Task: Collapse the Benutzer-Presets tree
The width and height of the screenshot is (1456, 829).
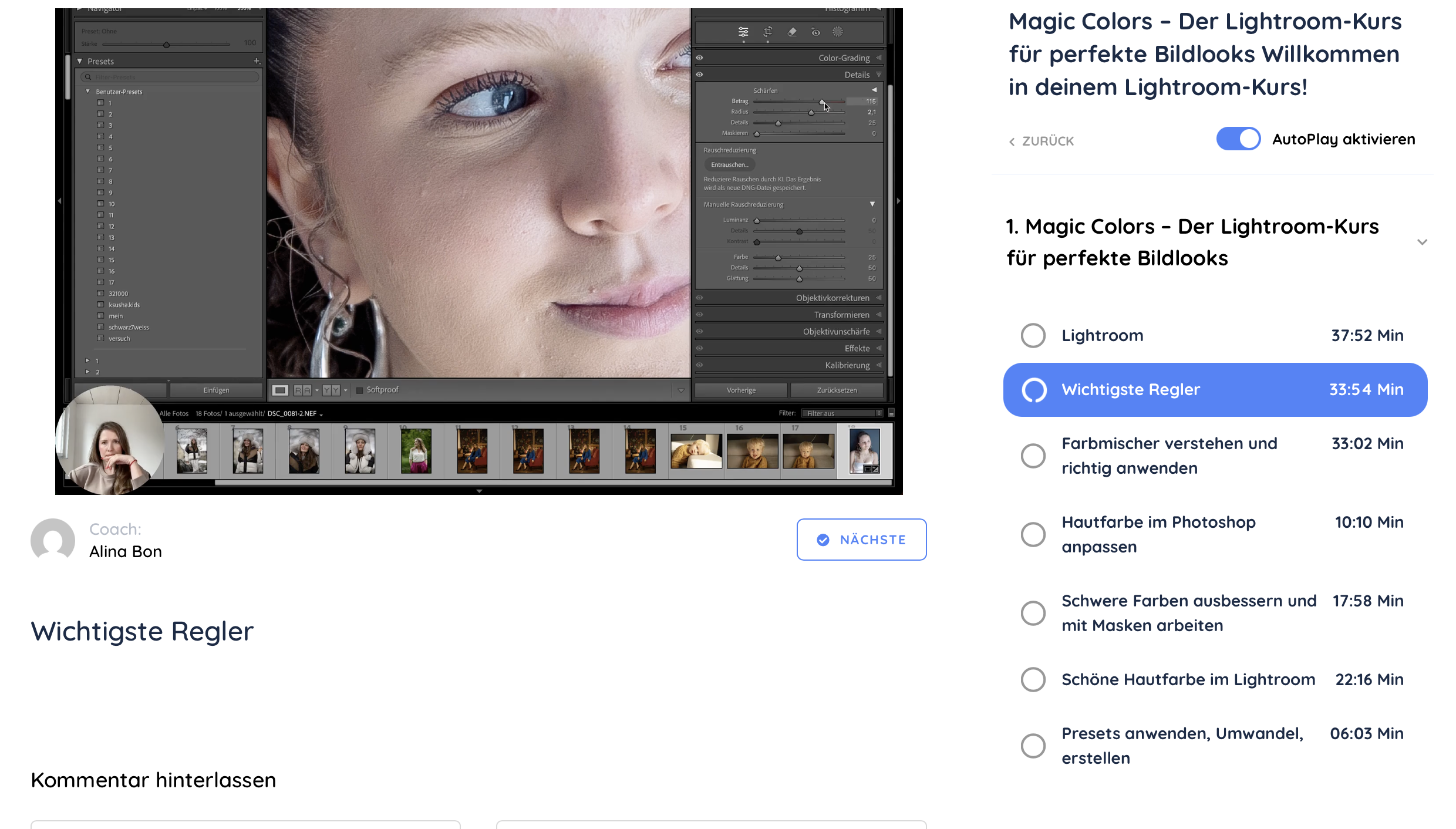Action: pyautogui.click(x=88, y=92)
